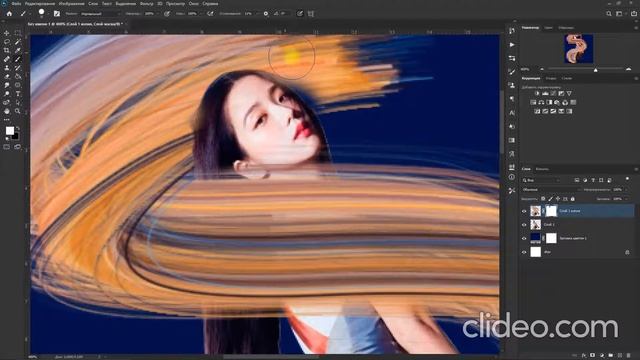Screen dimensions: 640x360
Task: Open the layer filter kind dropdown
Action: pyautogui.click(x=541, y=180)
